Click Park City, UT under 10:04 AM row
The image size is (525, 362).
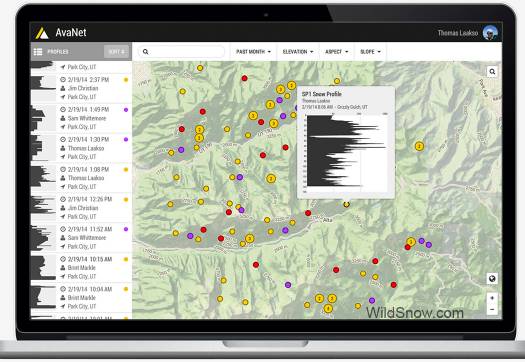(82, 306)
